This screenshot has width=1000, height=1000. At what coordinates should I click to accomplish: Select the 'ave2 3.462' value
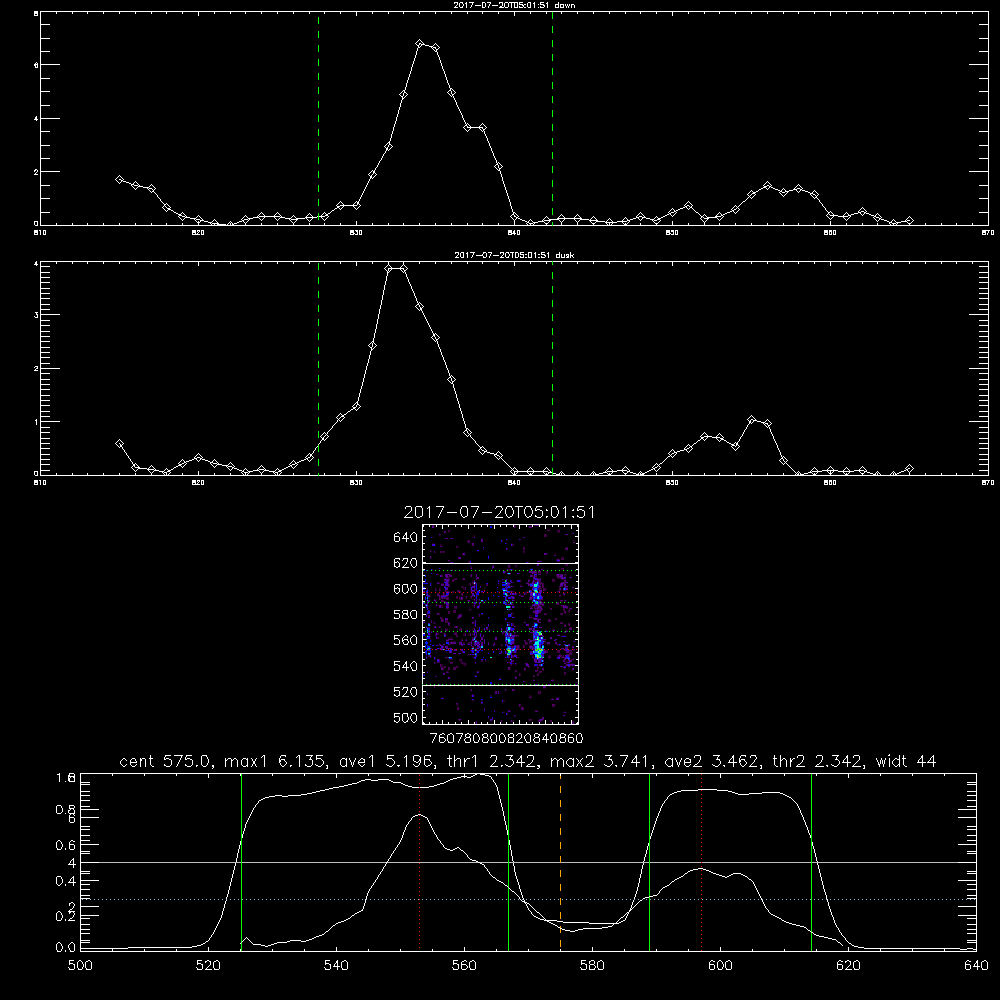pos(712,761)
